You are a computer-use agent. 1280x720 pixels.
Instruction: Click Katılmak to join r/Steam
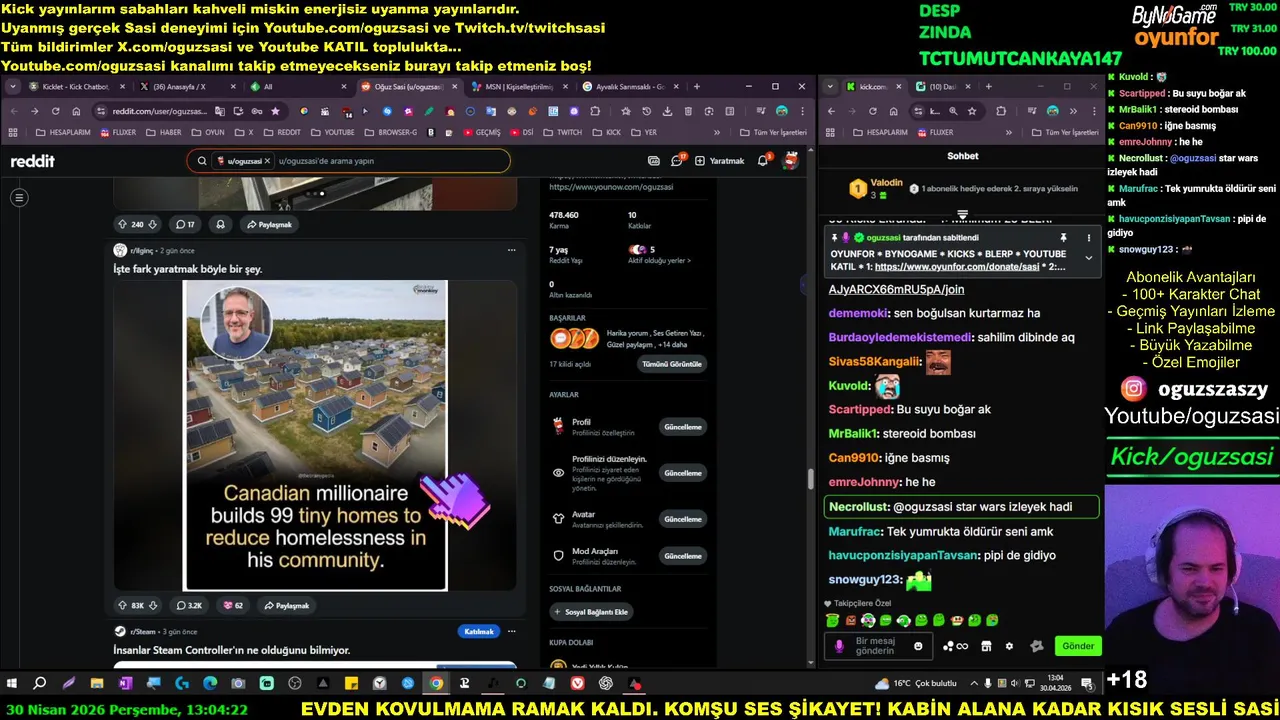(479, 631)
